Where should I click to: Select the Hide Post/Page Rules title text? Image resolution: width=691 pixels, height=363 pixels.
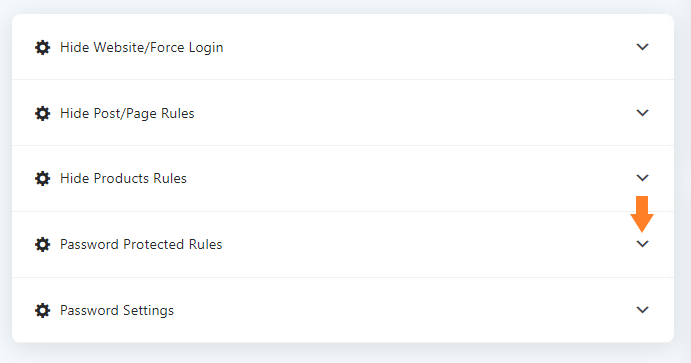tap(127, 113)
